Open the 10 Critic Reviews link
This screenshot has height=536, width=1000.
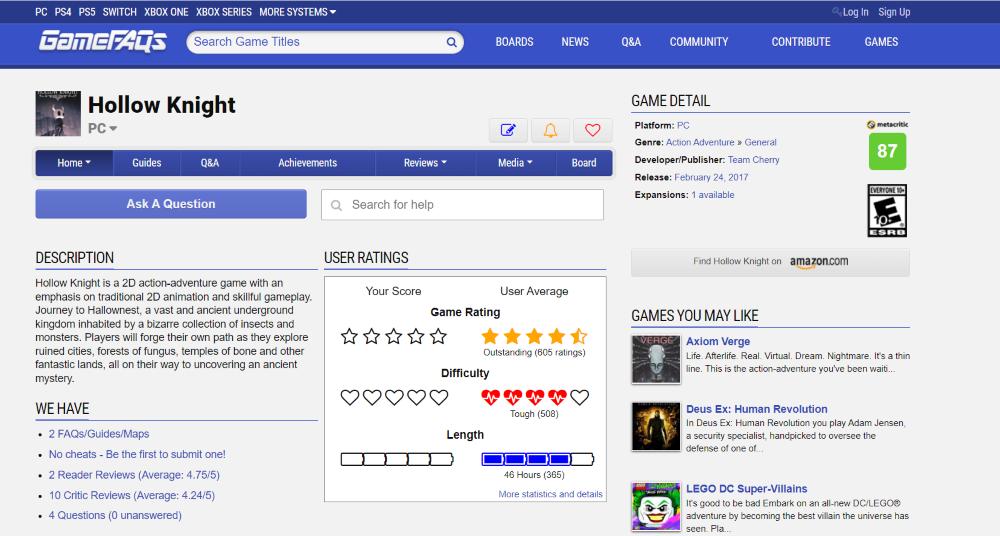coord(131,495)
